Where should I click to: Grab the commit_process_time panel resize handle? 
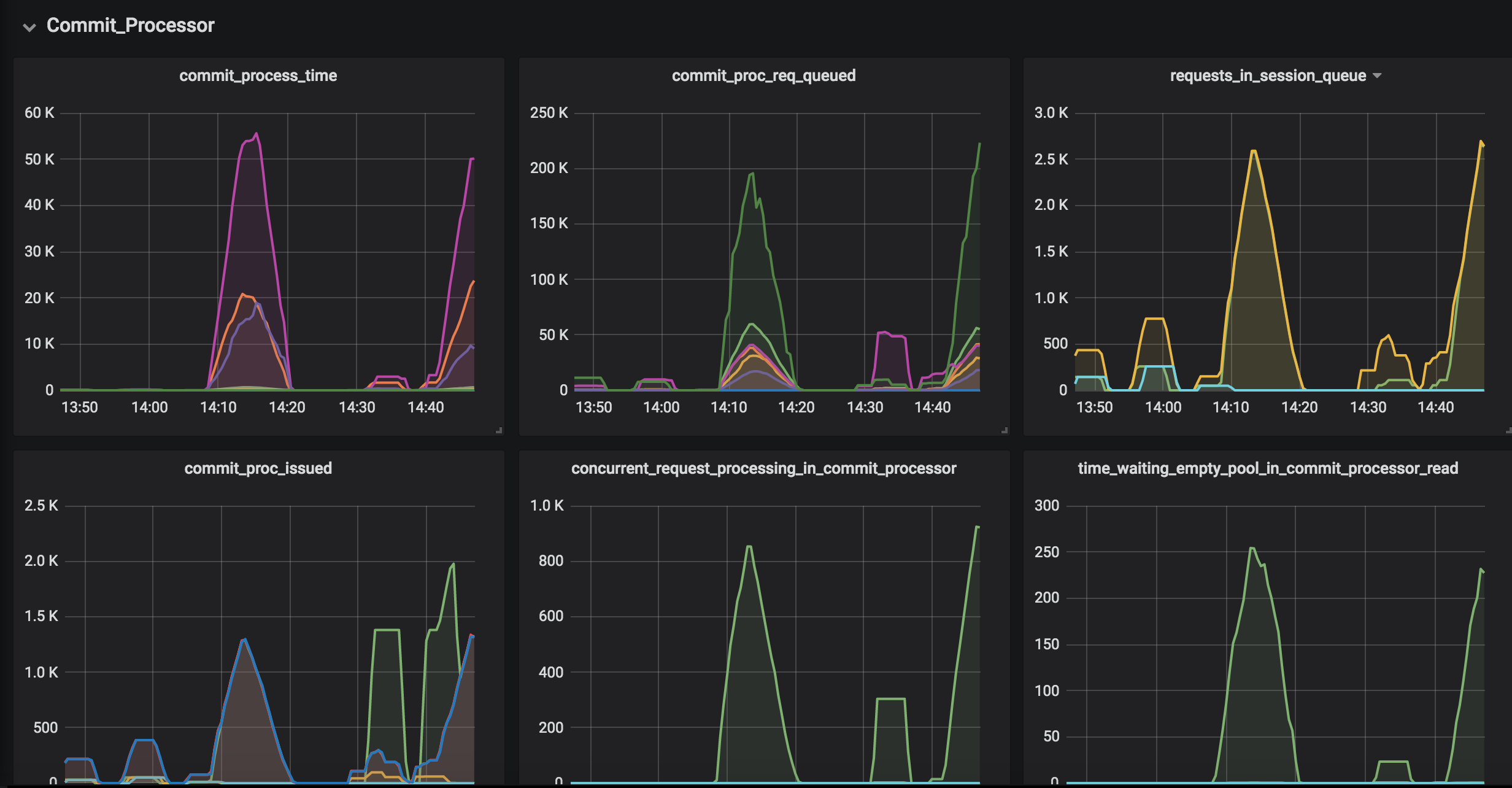click(x=499, y=430)
